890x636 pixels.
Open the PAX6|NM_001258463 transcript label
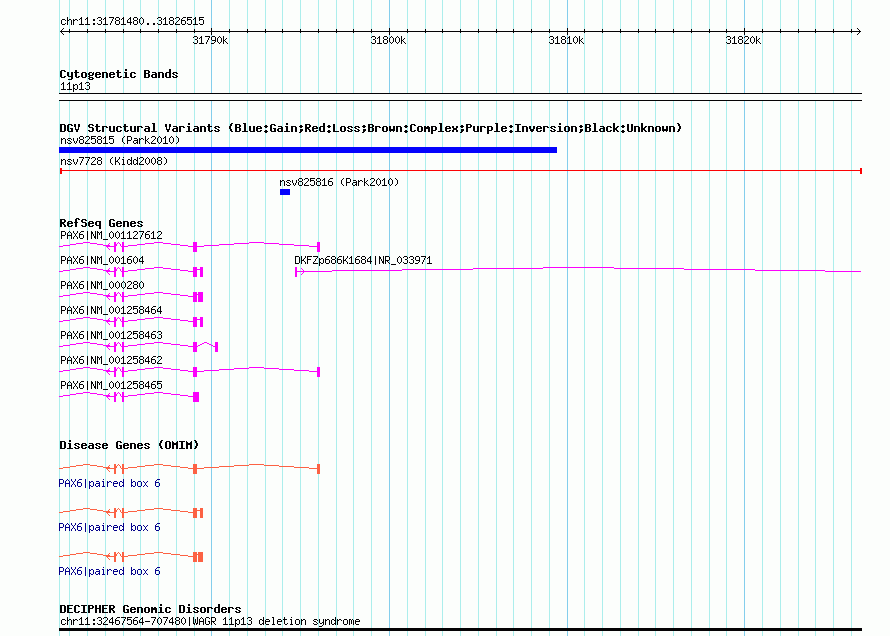111,335
